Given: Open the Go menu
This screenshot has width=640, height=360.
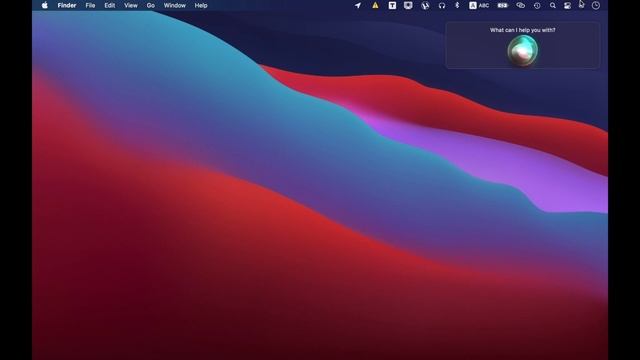Looking at the screenshot, I should [x=151, y=5].
